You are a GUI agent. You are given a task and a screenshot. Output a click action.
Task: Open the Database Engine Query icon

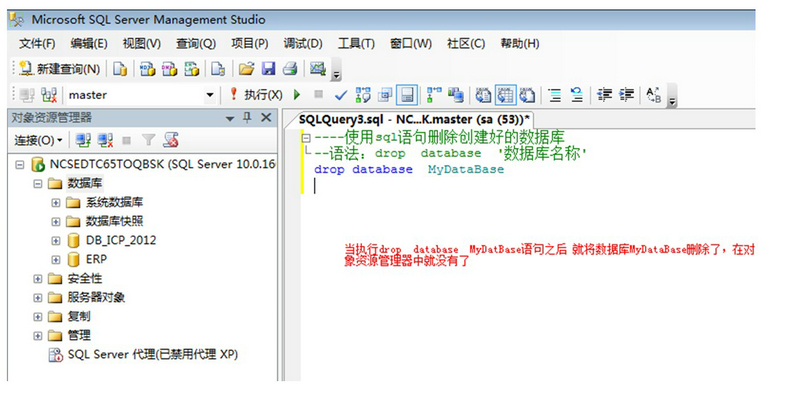click(120, 69)
